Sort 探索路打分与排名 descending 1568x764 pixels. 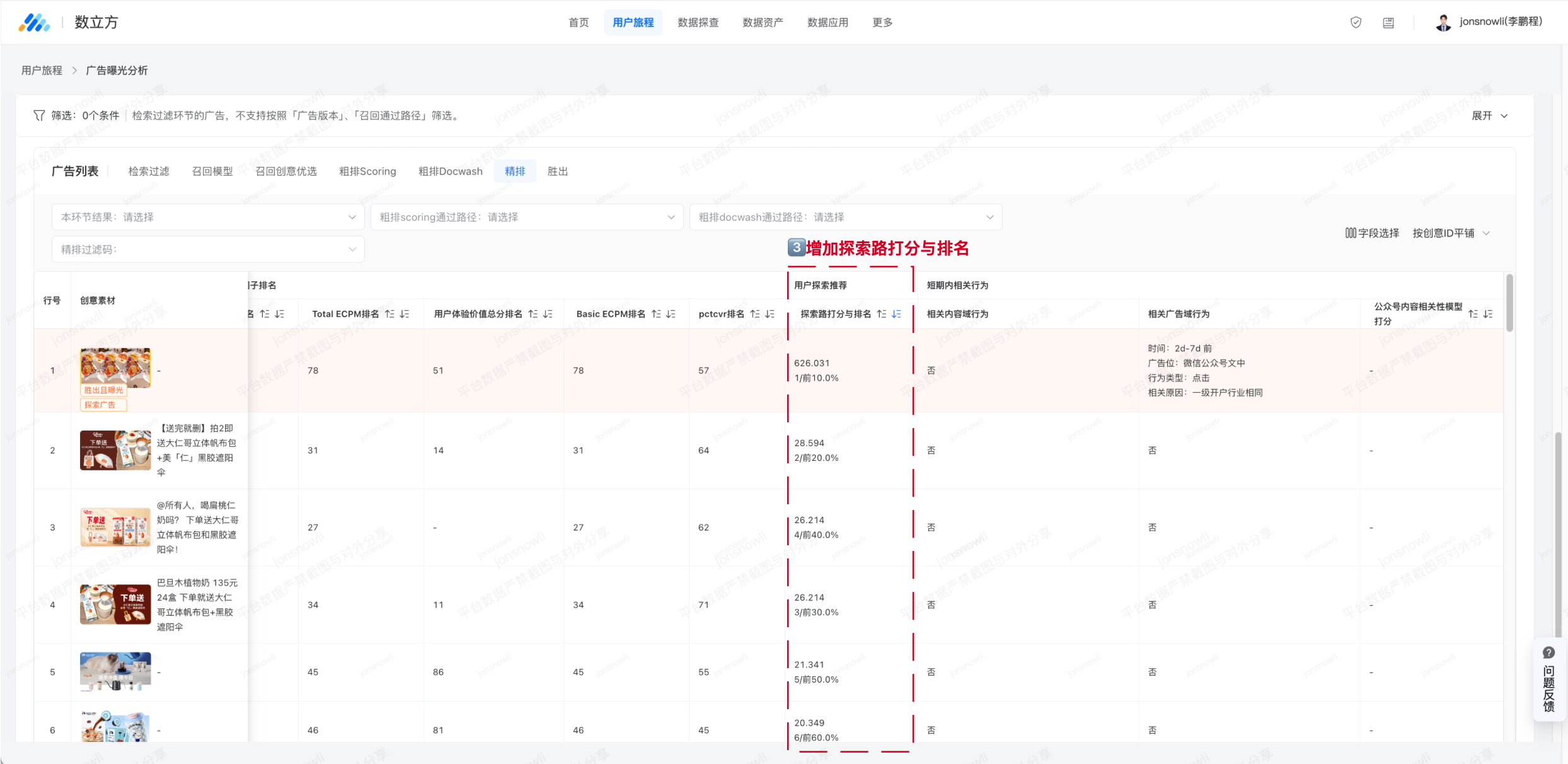coord(896,314)
